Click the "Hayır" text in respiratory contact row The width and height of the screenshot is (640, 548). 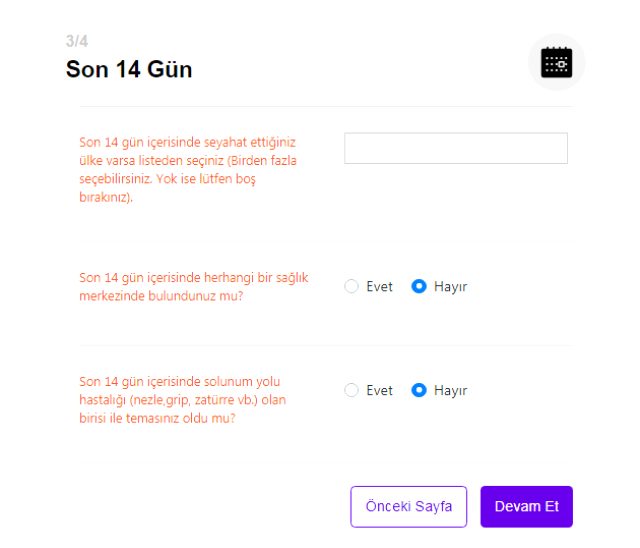pos(450,390)
